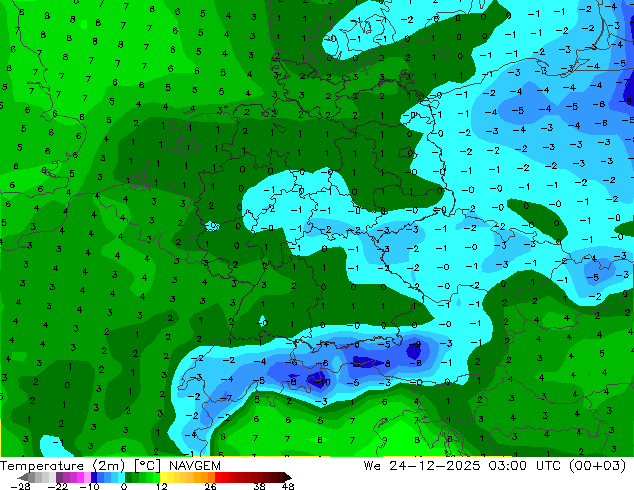The width and height of the screenshot is (634, 490).
Task: Click the '48' legend label
Action: click(x=288, y=486)
